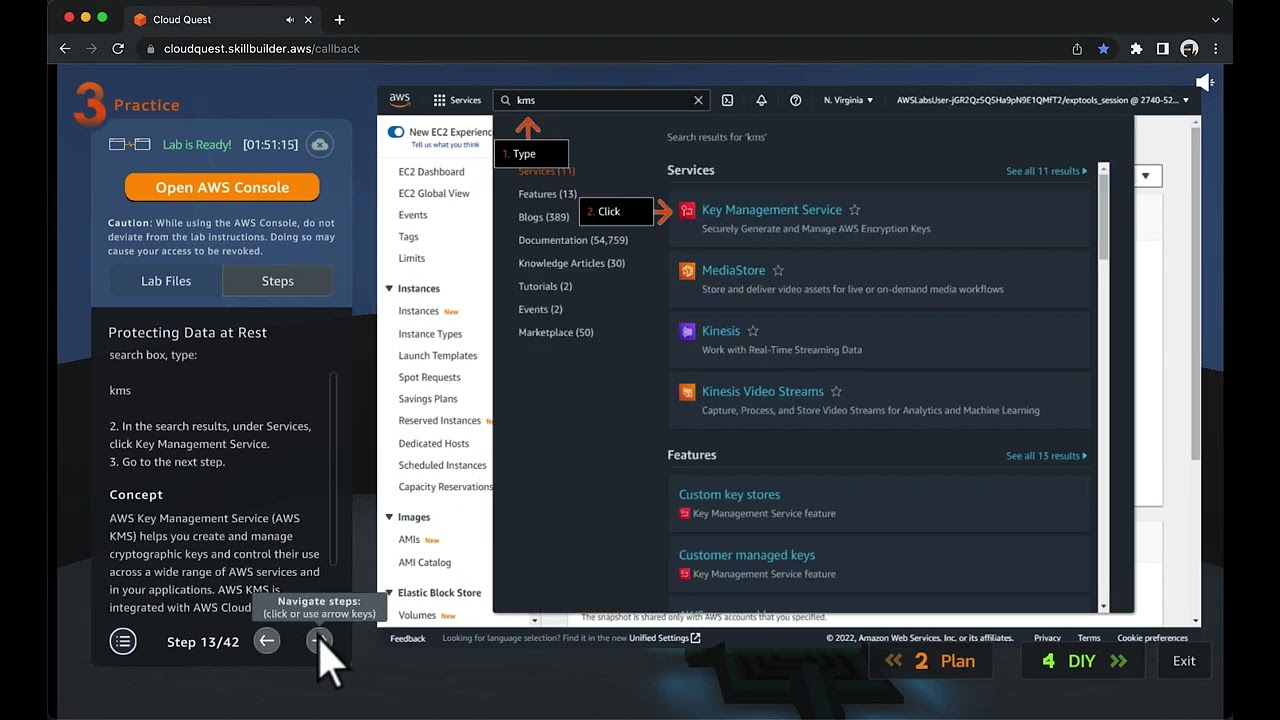Screen dimensions: 1280x720
Task: Open Unified Settings link in footer
Action: [x=664, y=638]
